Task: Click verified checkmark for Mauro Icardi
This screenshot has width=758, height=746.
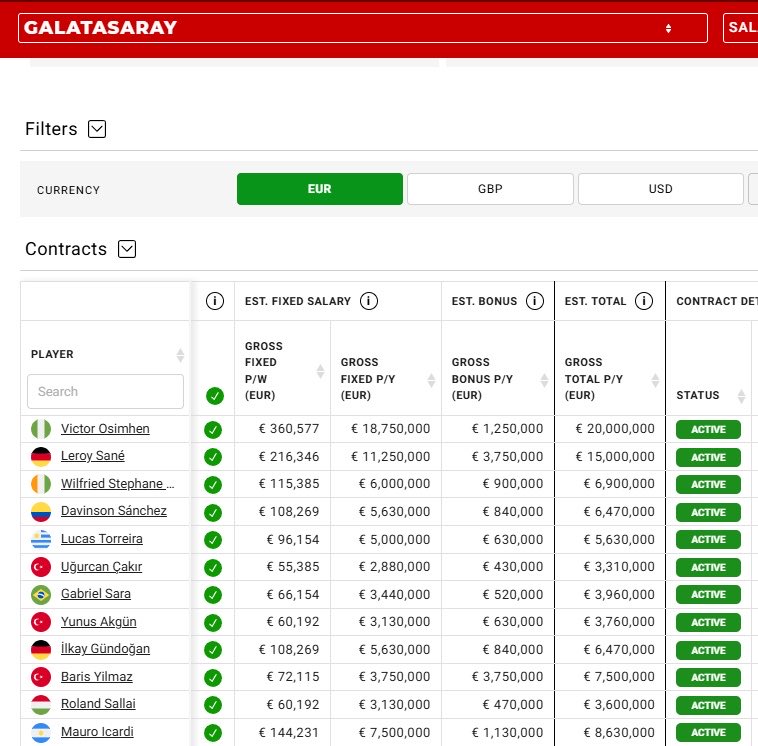Action: point(213,733)
